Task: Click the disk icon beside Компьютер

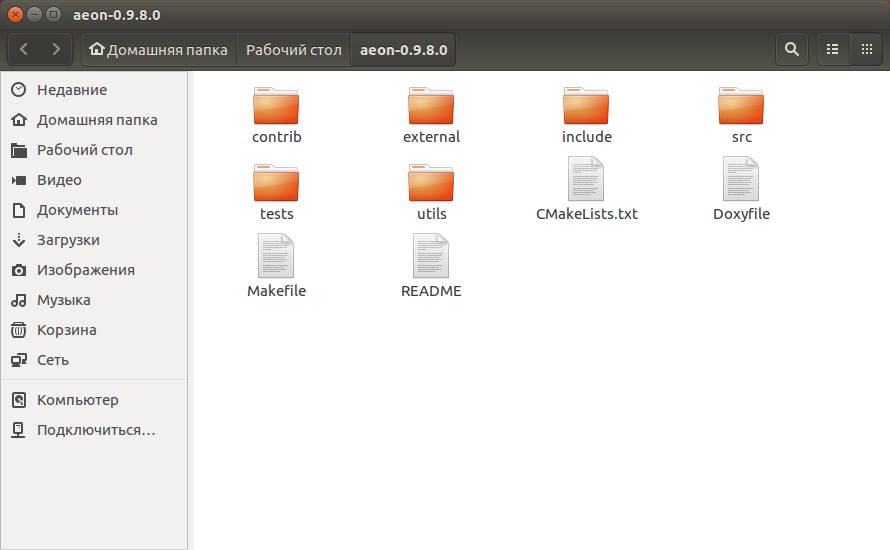Action: tap(19, 400)
